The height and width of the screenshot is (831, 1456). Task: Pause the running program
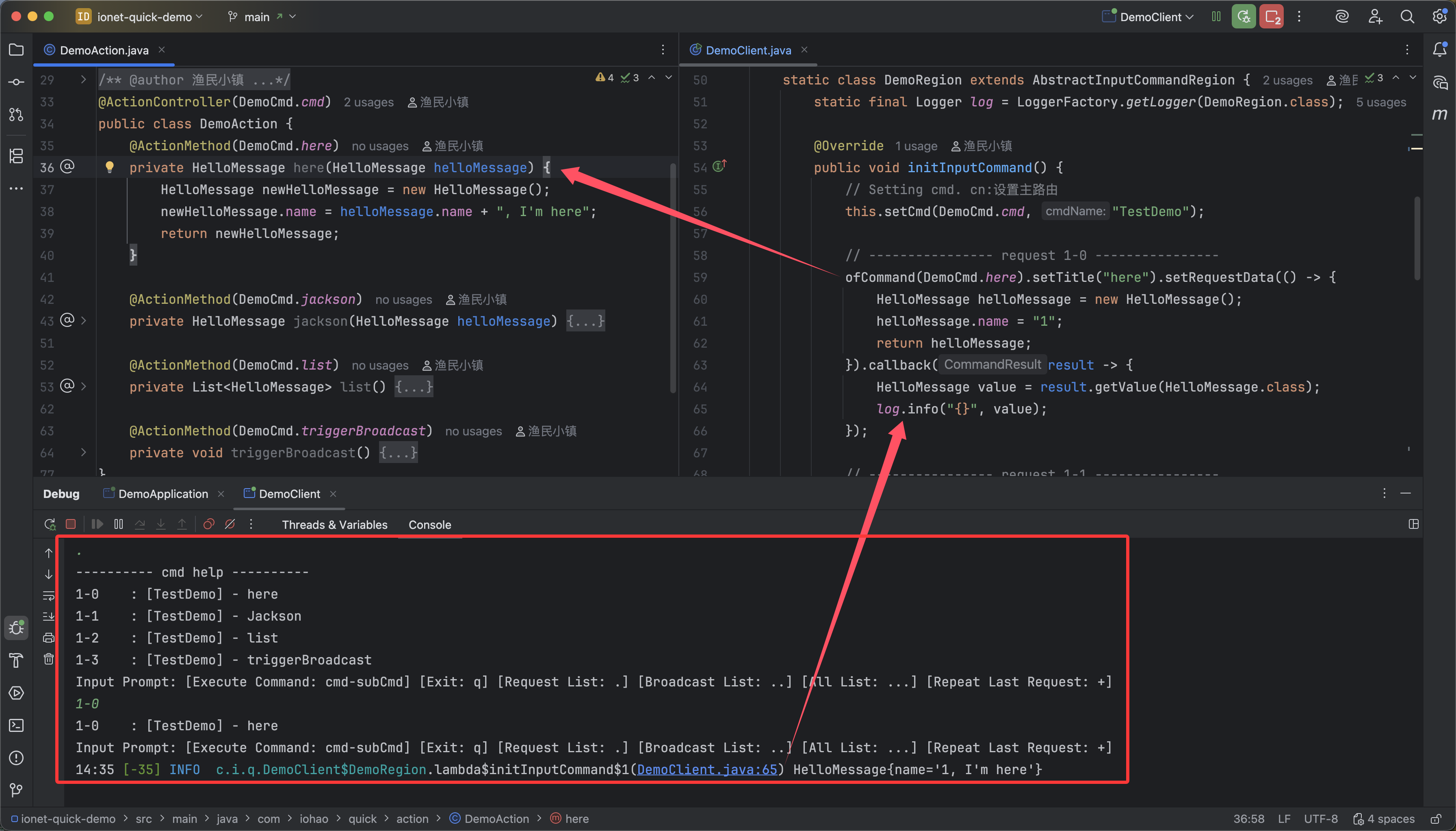click(x=119, y=524)
